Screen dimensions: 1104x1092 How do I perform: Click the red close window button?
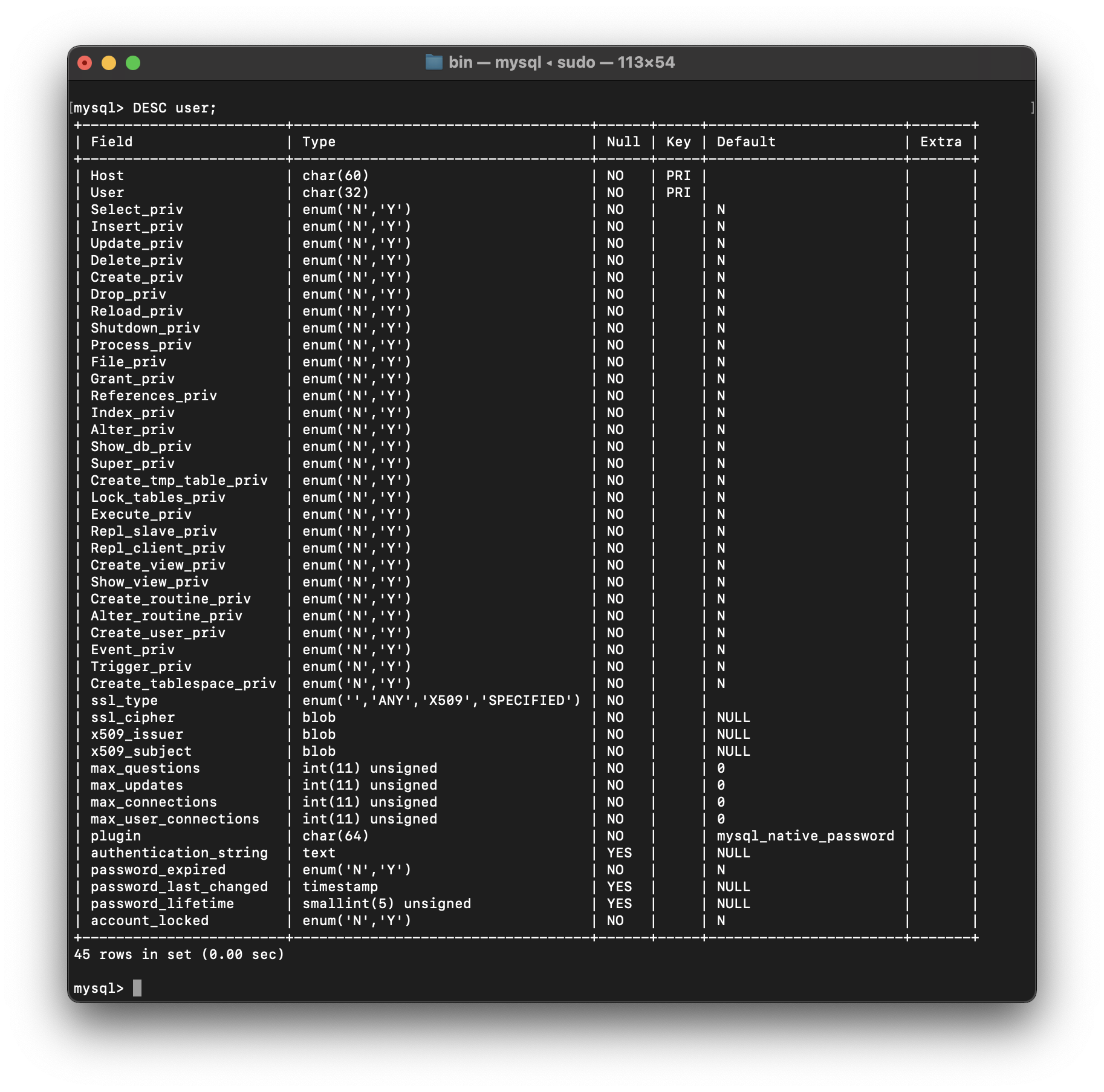(85, 63)
